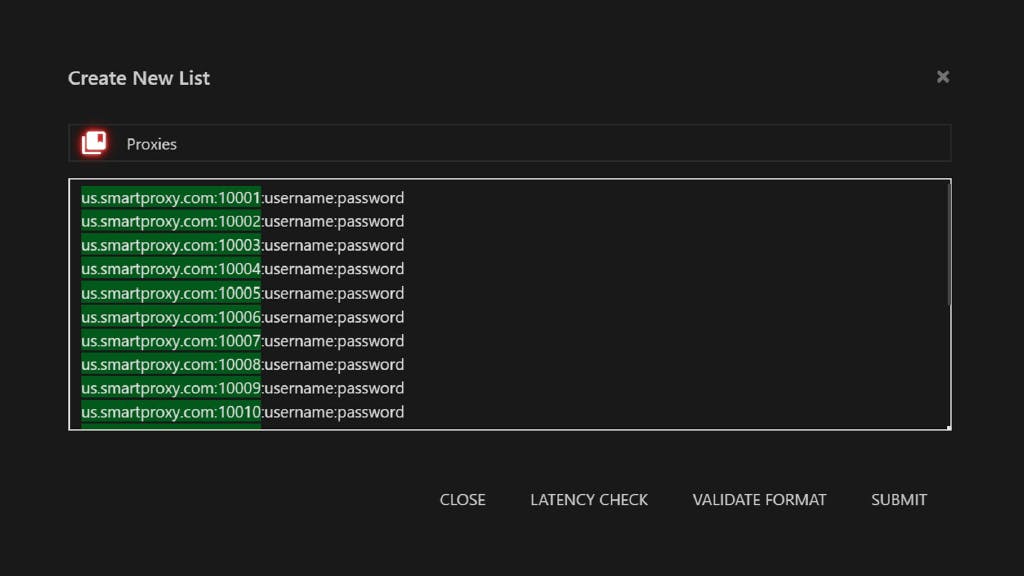Submit the new proxy list
Viewport: 1024px width, 576px height.
pyautogui.click(x=899, y=500)
